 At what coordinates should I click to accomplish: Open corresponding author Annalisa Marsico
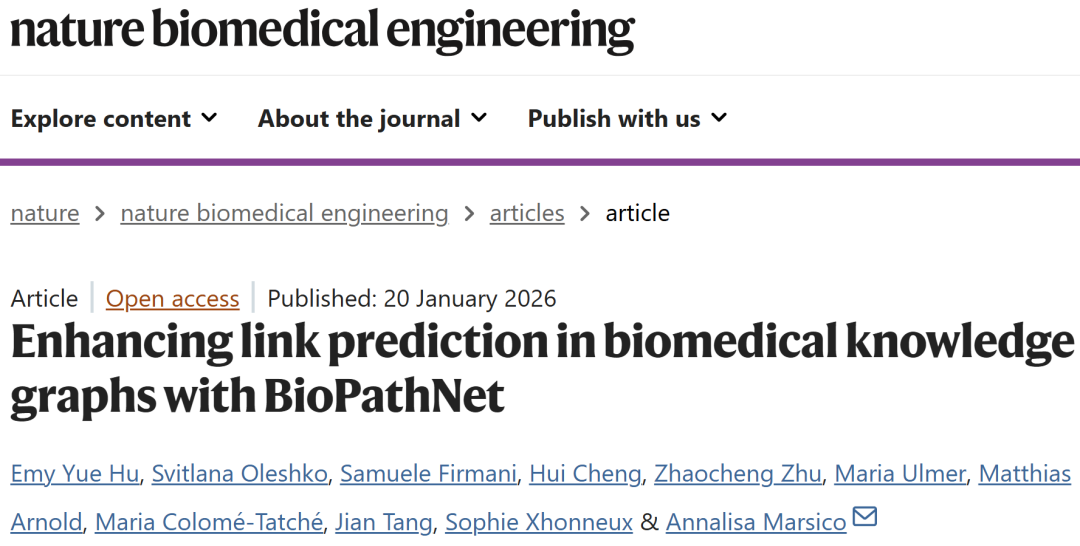pyautogui.click(x=756, y=522)
